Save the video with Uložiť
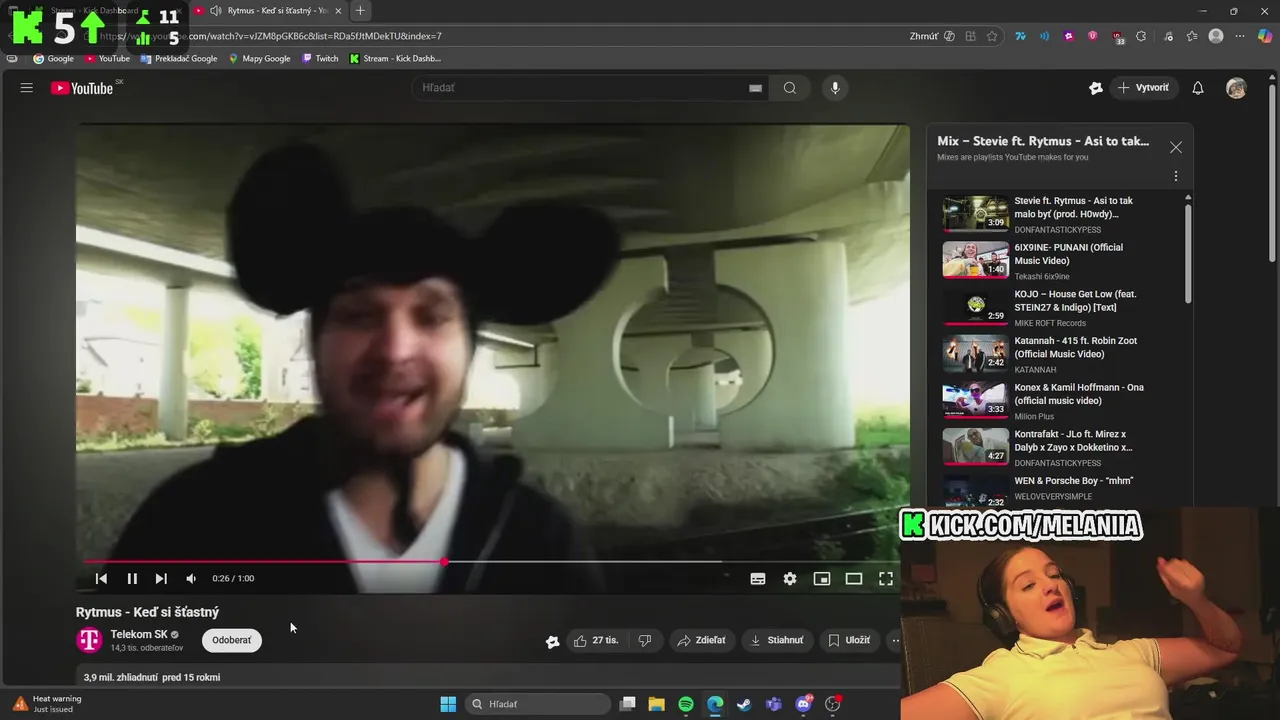1280x720 pixels. pos(849,641)
